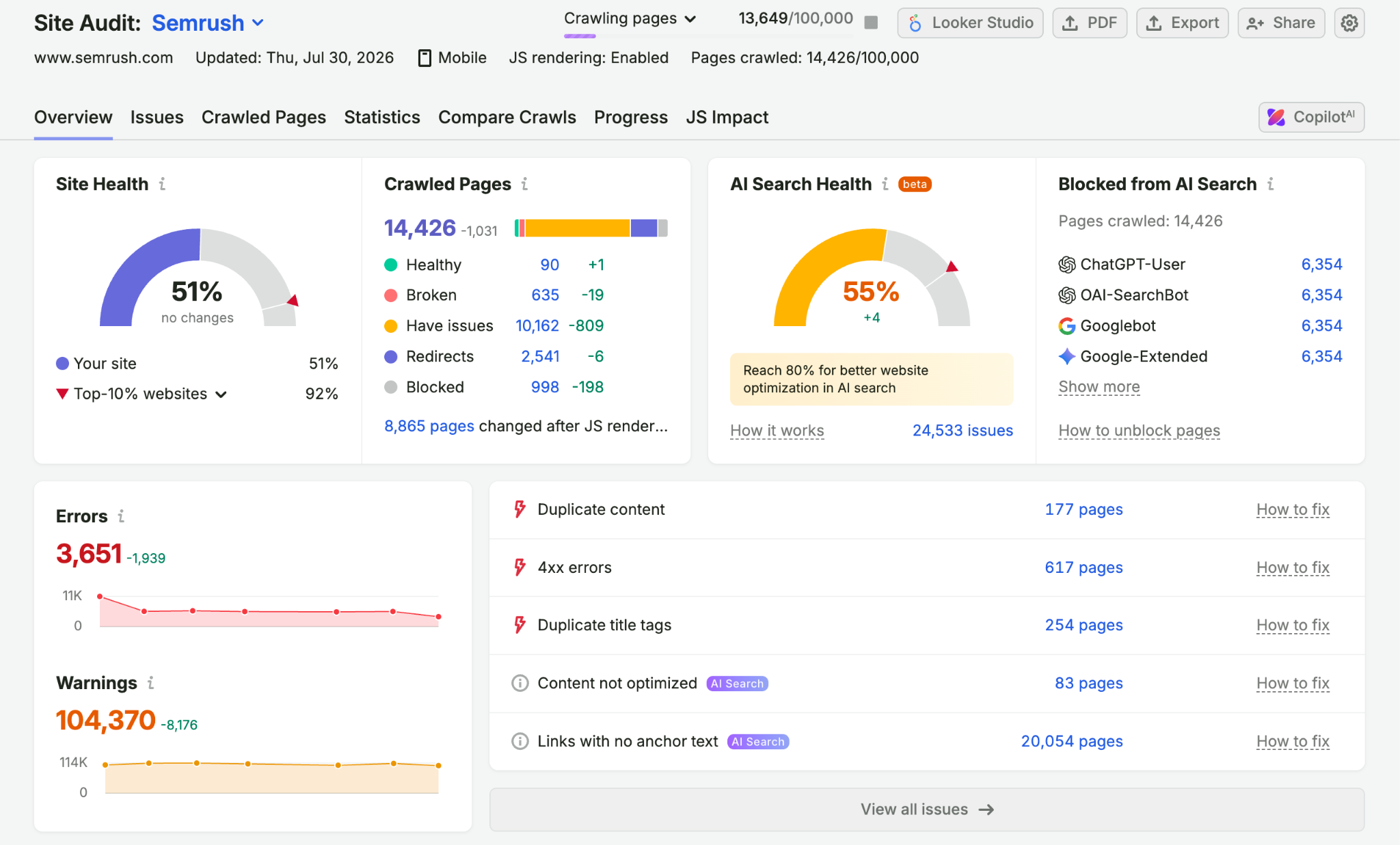Viewport: 1400px width, 845px height.
Task: Click the Links with no anchor text info circle
Action: (x=520, y=741)
